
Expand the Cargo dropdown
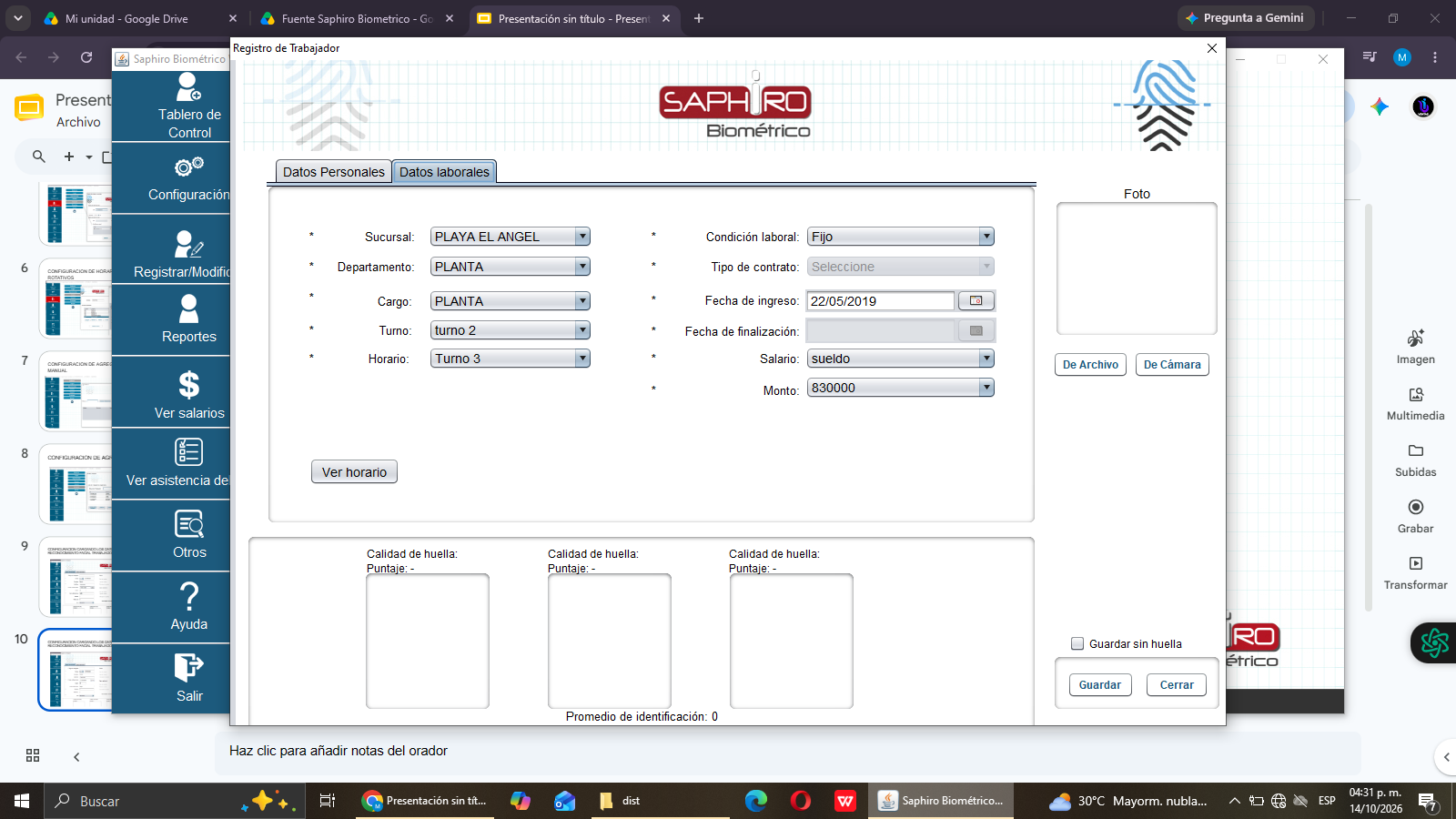(x=582, y=301)
